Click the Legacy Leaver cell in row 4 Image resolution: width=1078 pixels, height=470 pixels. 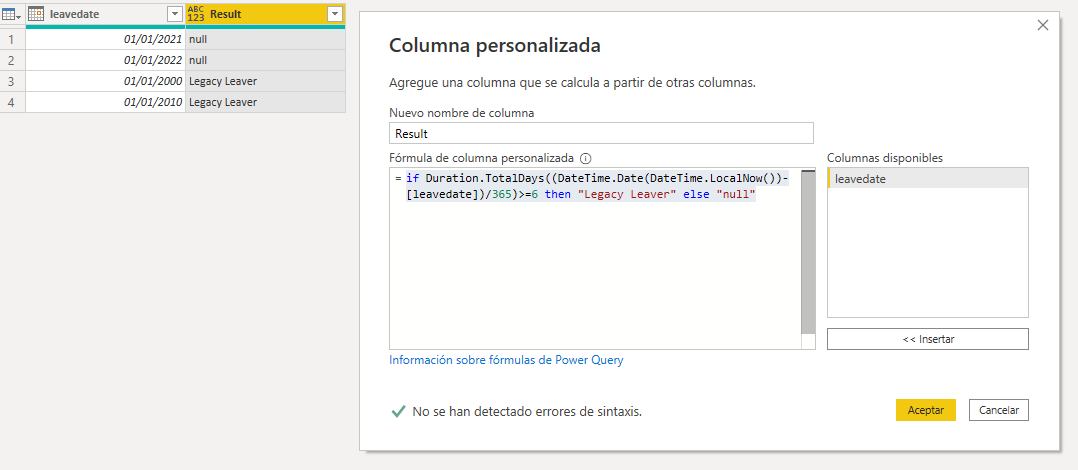pyautogui.click(x=265, y=102)
